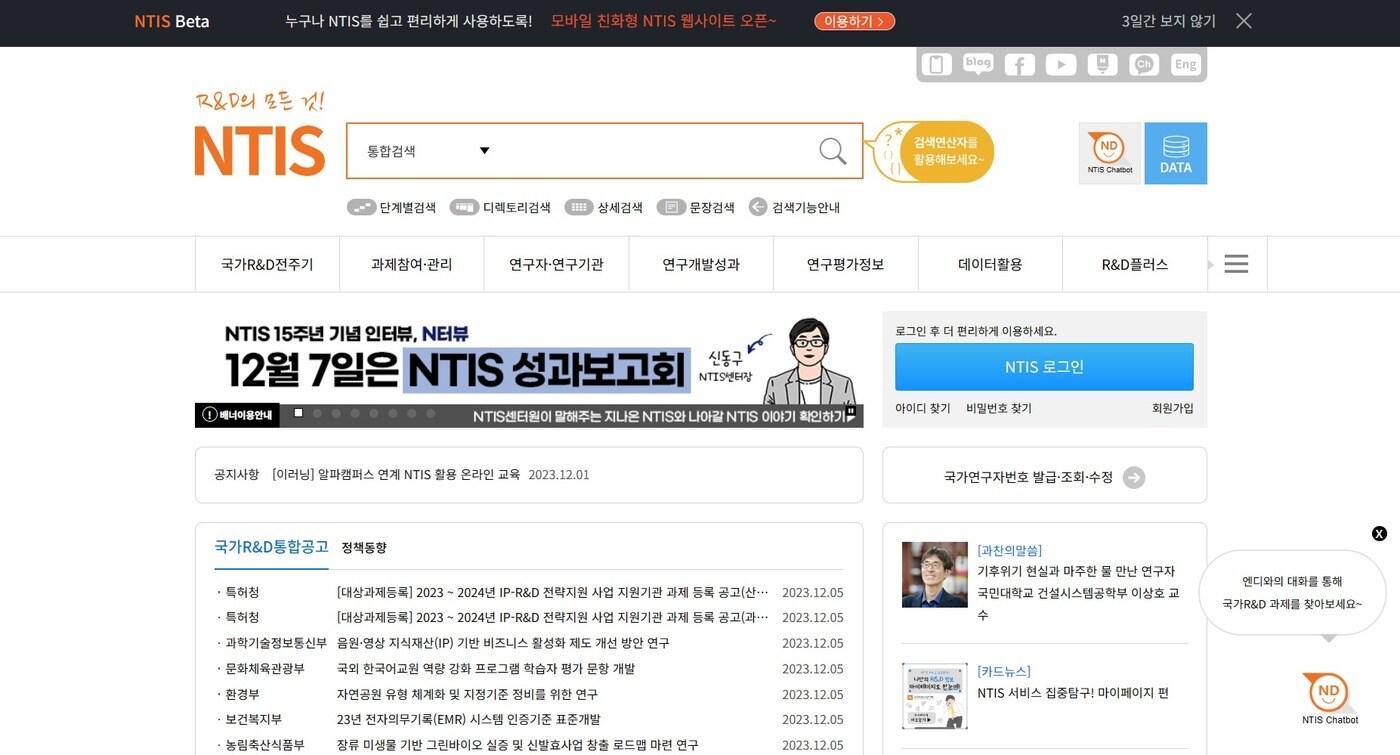Select the first banner slide indicator dot
This screenshot has width=1400, height=755.
pos(298,413)
